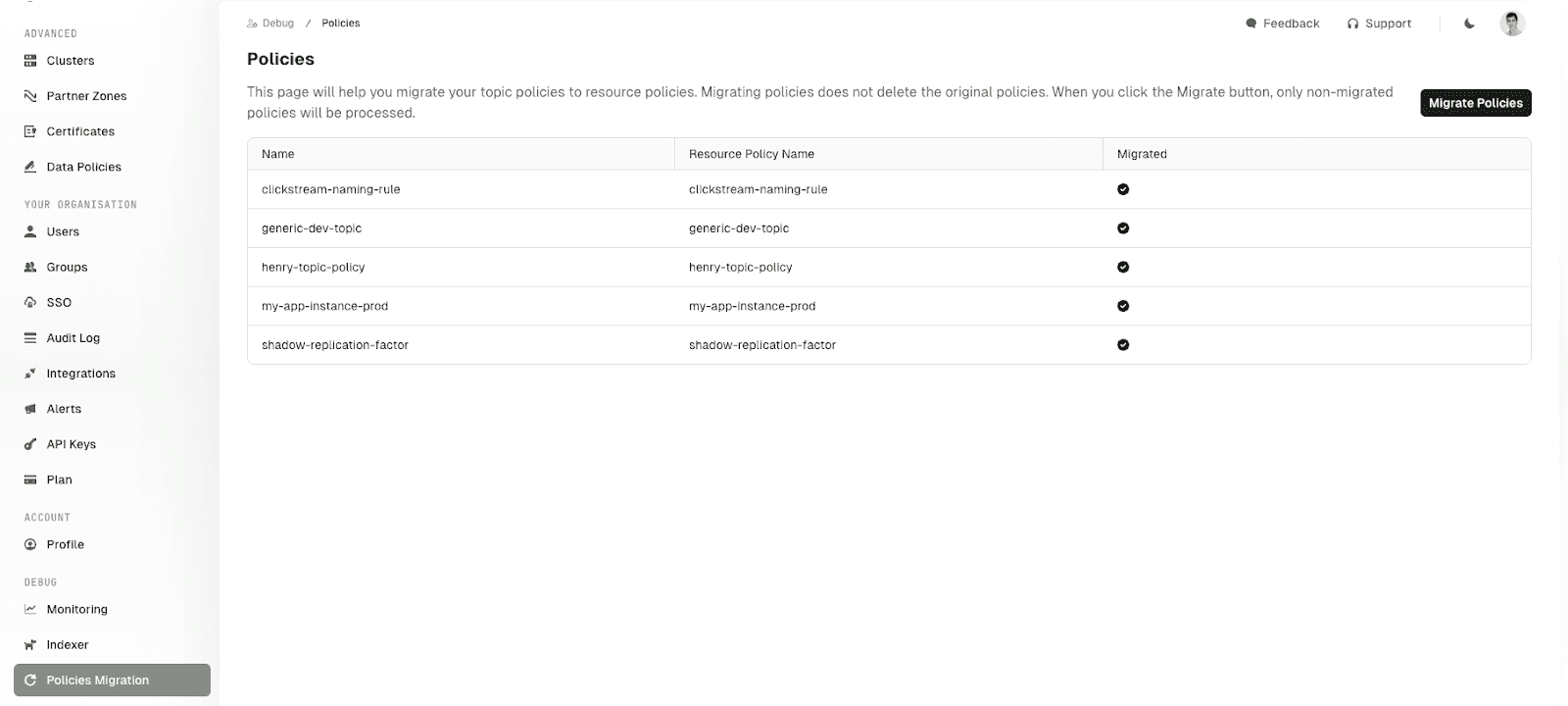Click the Indexer sidebar icon
The height and width of the screenshot is (706, 1568).
point(30,644)
